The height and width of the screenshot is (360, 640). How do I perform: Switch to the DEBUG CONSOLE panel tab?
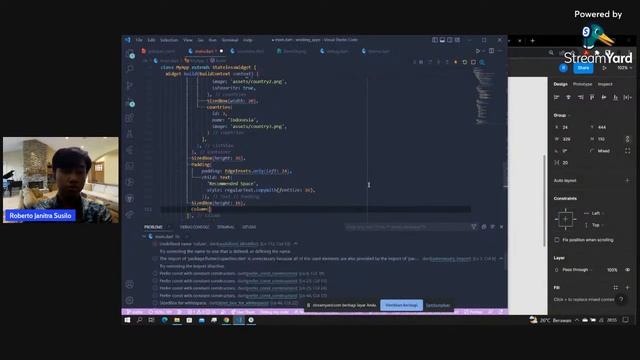tap(194, 227)
